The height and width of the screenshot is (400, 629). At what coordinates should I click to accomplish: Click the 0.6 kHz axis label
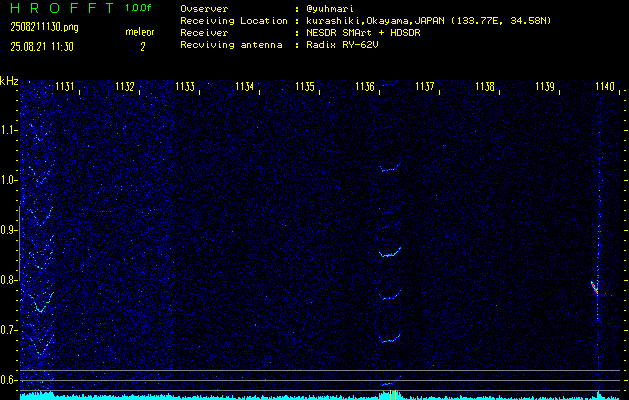pos(8,380)
